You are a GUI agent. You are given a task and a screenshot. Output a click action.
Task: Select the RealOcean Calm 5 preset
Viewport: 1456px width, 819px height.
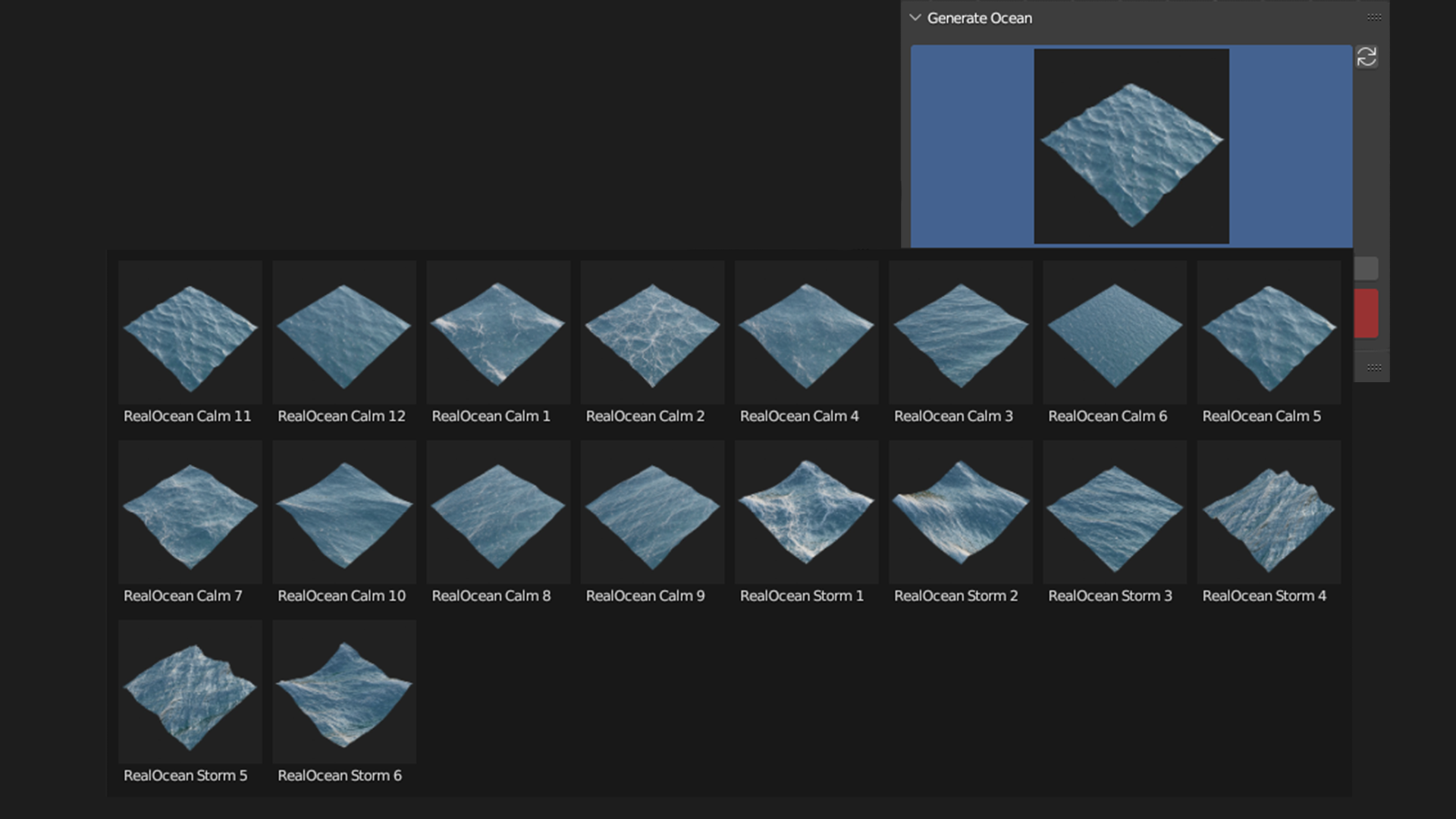coord(1269,332)
